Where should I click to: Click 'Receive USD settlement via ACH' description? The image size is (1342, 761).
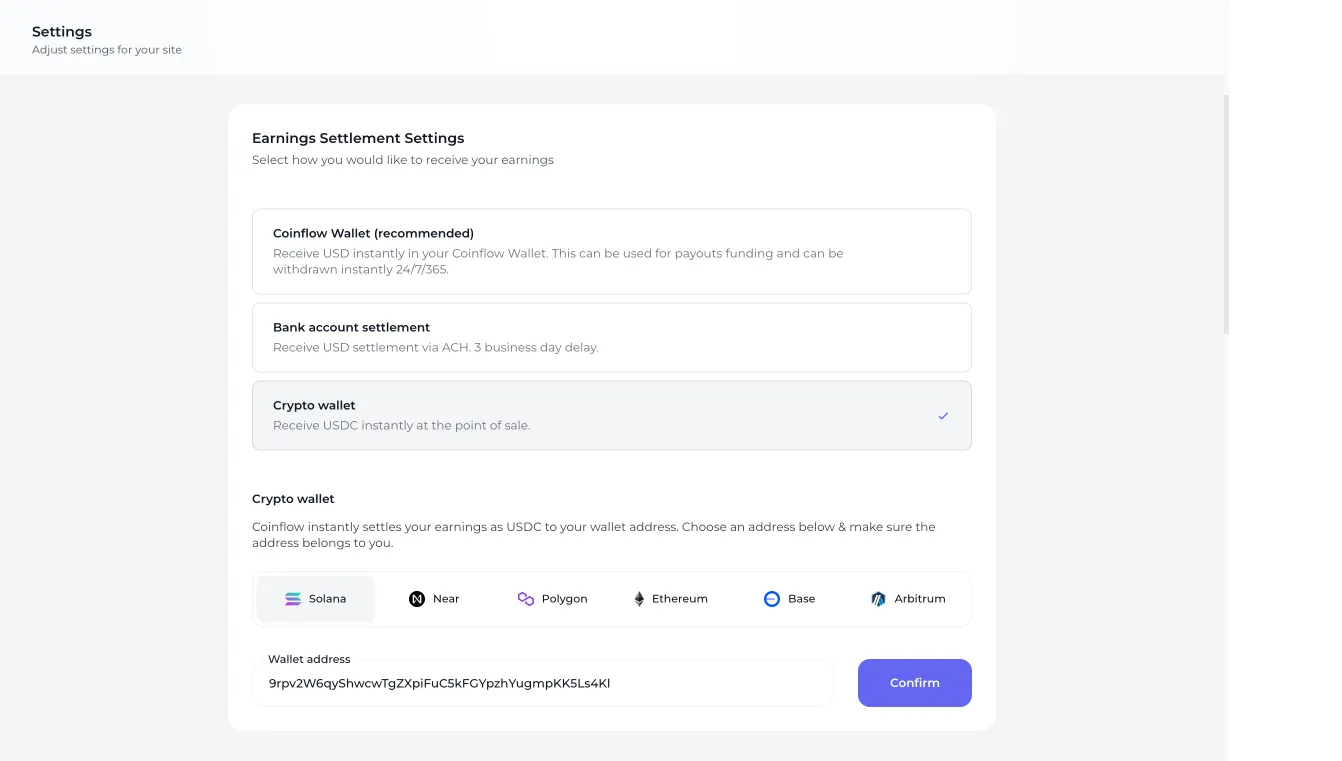(436, 347)
